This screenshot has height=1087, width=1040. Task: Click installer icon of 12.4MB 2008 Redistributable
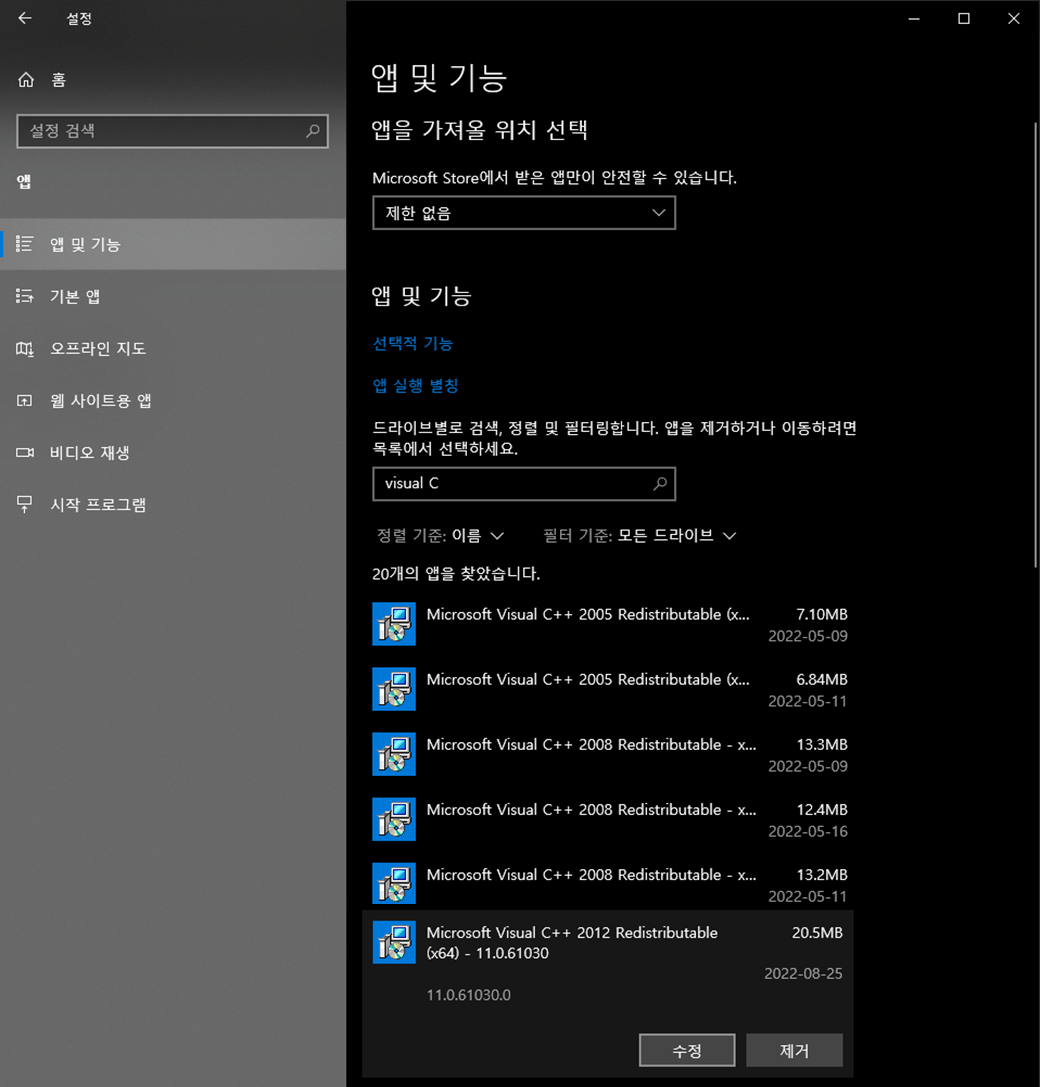pyautogui.click(x=394, y=819)
